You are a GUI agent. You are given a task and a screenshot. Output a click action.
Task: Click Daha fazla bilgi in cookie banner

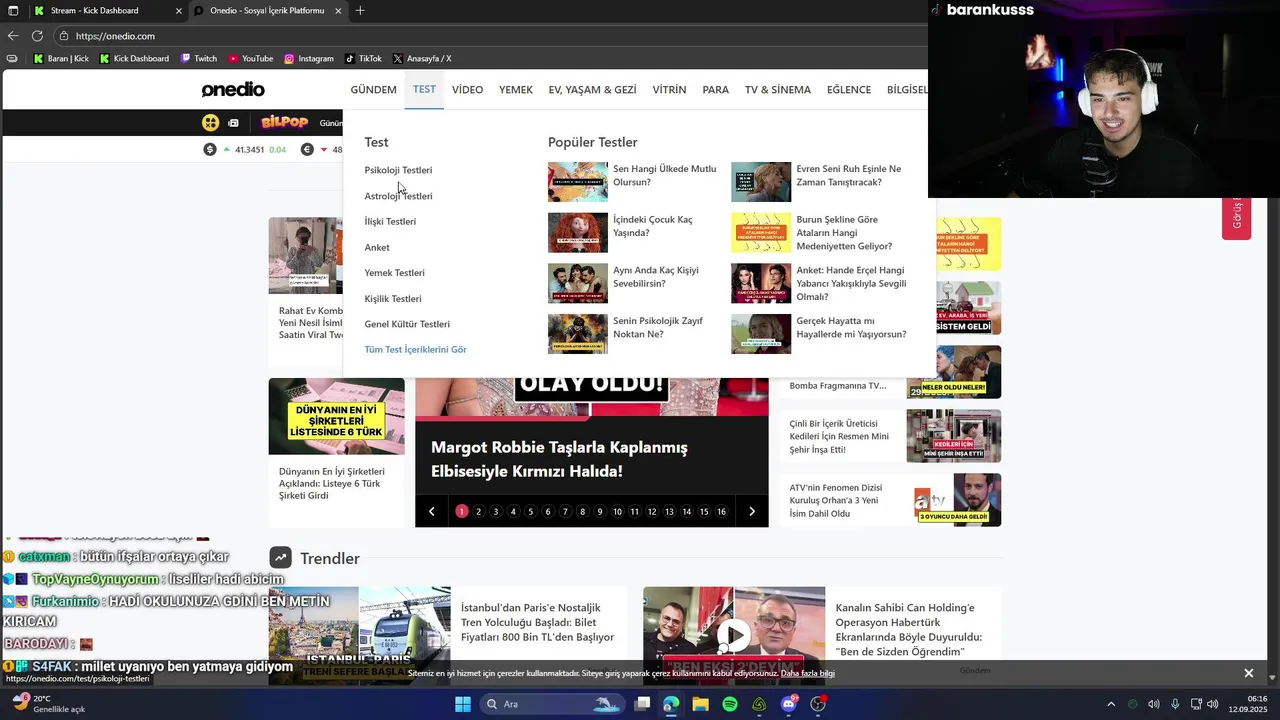(808, 673)
